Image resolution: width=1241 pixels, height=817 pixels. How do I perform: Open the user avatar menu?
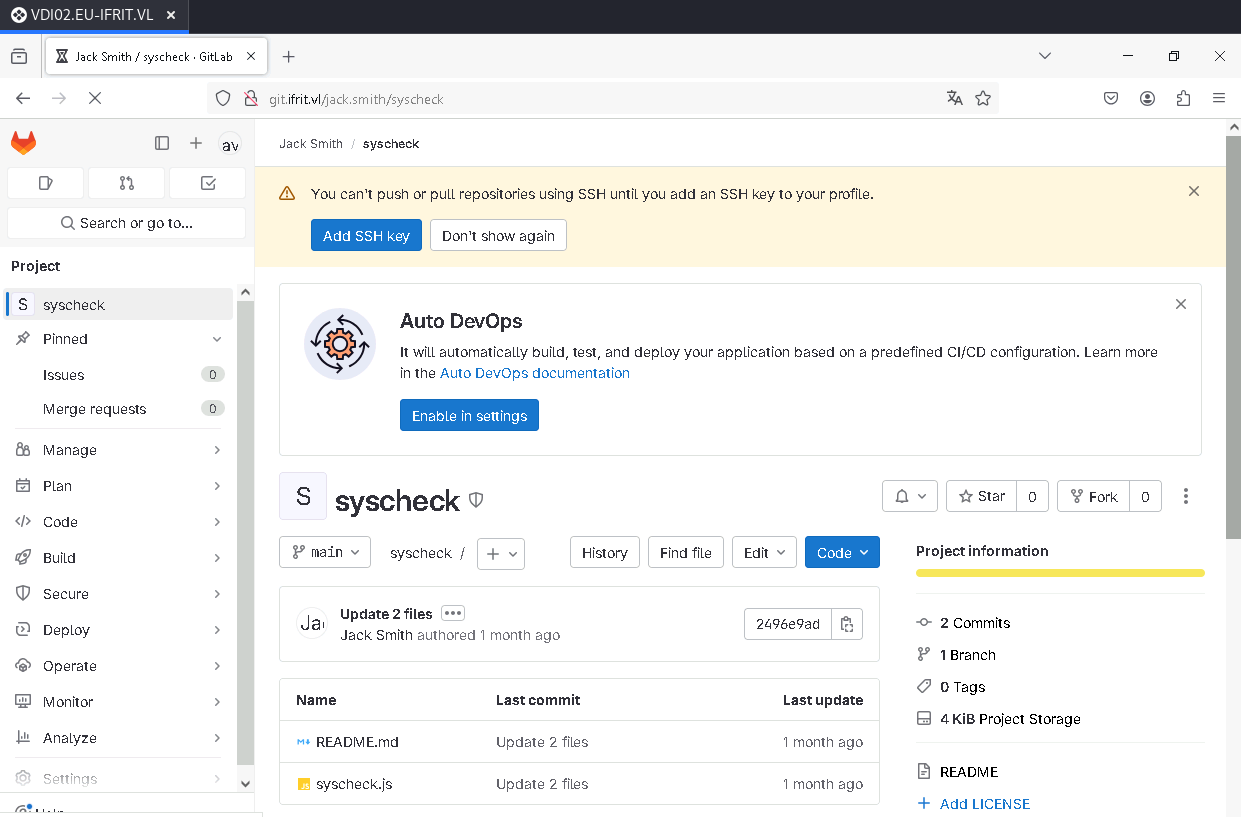230,144
